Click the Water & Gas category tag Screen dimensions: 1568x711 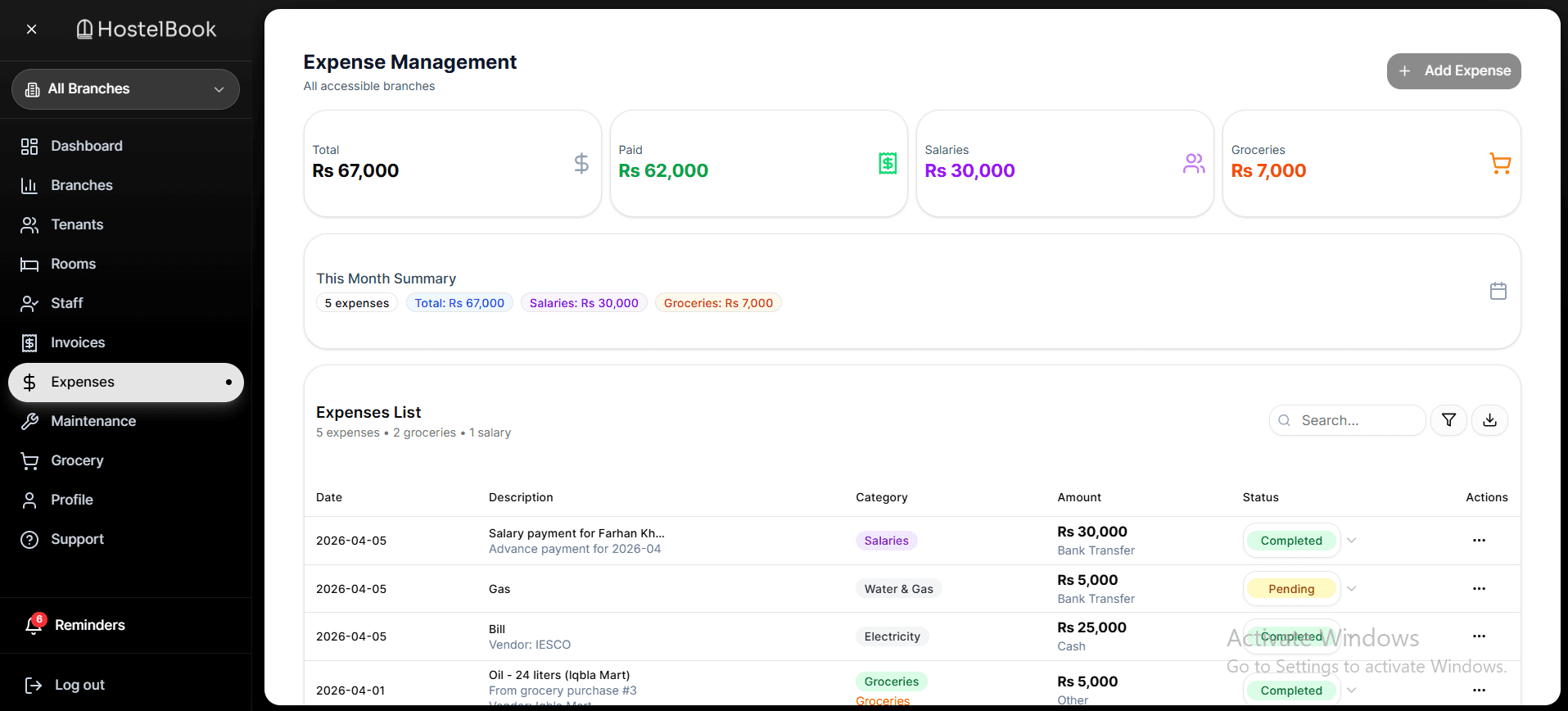pos(899,589)
